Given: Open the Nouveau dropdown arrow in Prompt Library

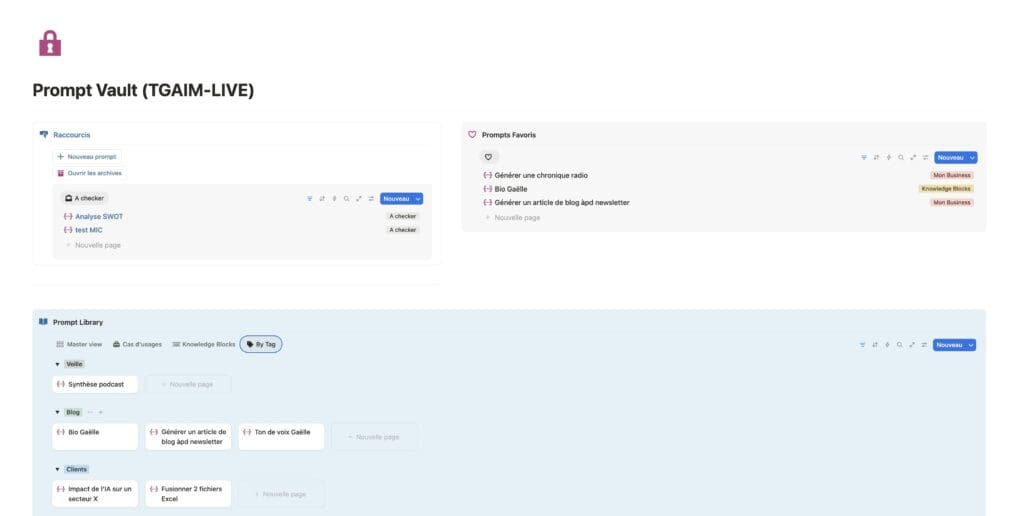Looking at the screenshot, I should click(971, 345).
